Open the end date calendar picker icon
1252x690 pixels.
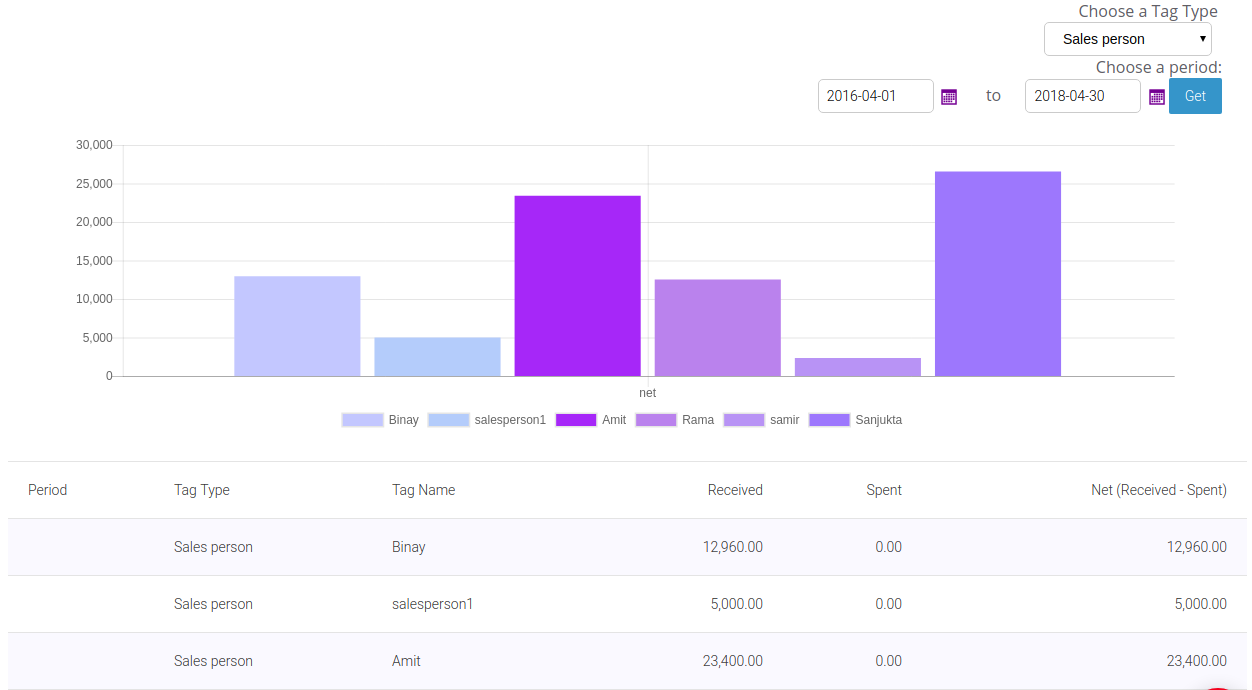1156,97
